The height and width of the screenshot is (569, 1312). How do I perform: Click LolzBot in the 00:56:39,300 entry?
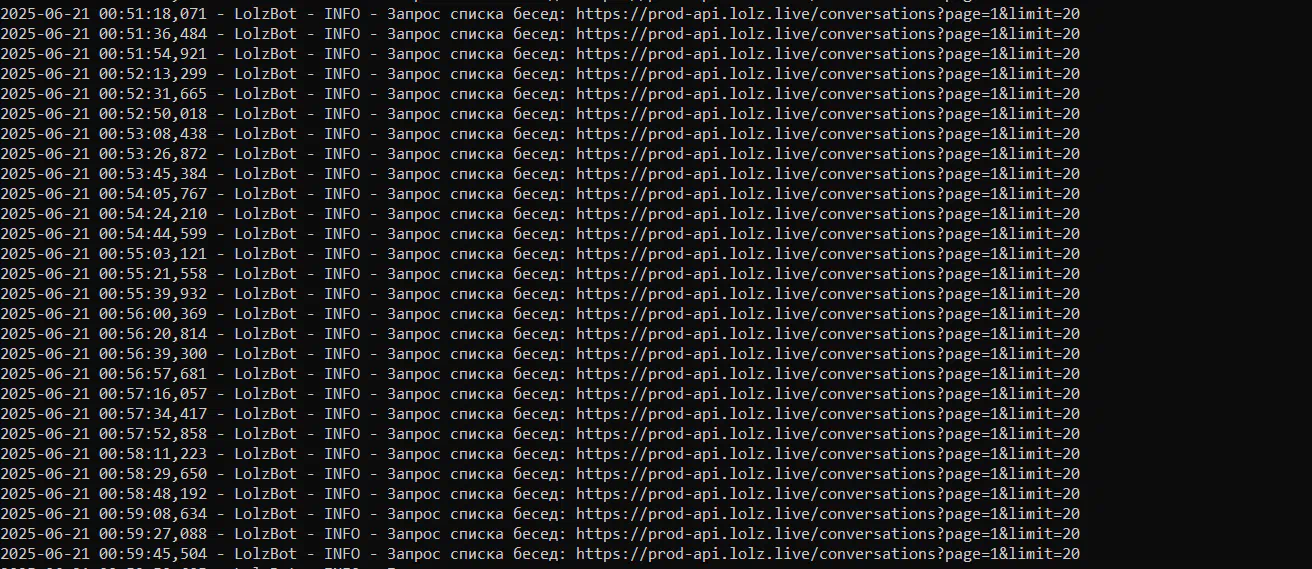pyautogui.click(x=265, y=354)
